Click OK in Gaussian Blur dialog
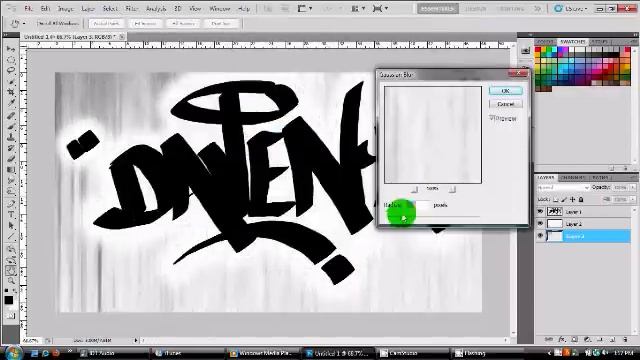 (x=506, y=91)
